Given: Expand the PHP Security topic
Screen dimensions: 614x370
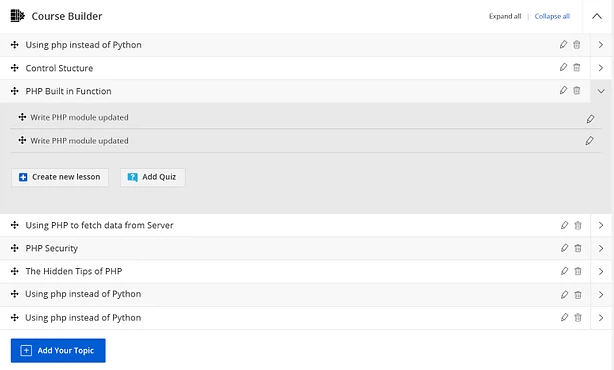Looking at the screenshot, I should [601, 248].
